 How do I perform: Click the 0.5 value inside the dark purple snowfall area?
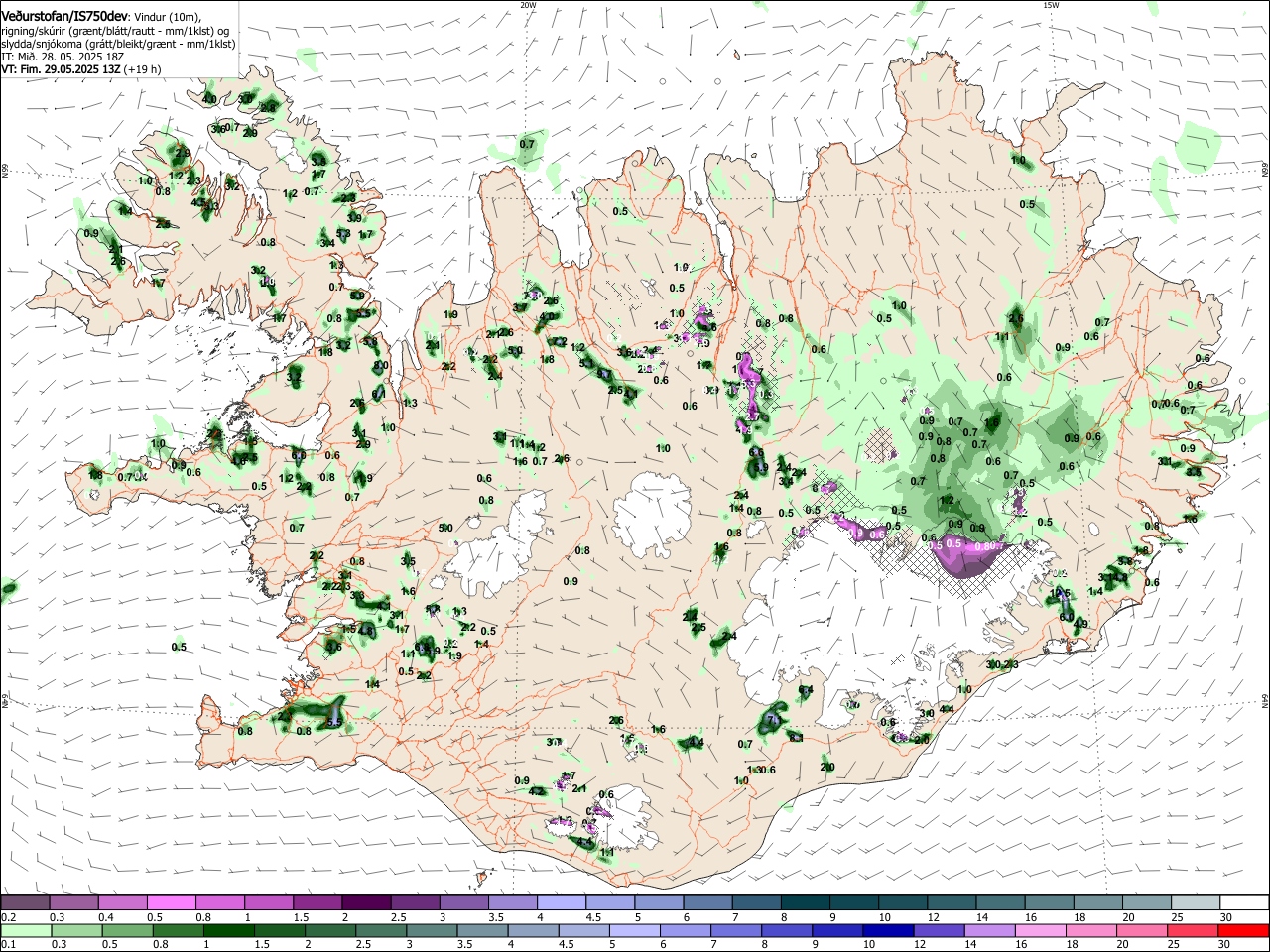[953, 543]
